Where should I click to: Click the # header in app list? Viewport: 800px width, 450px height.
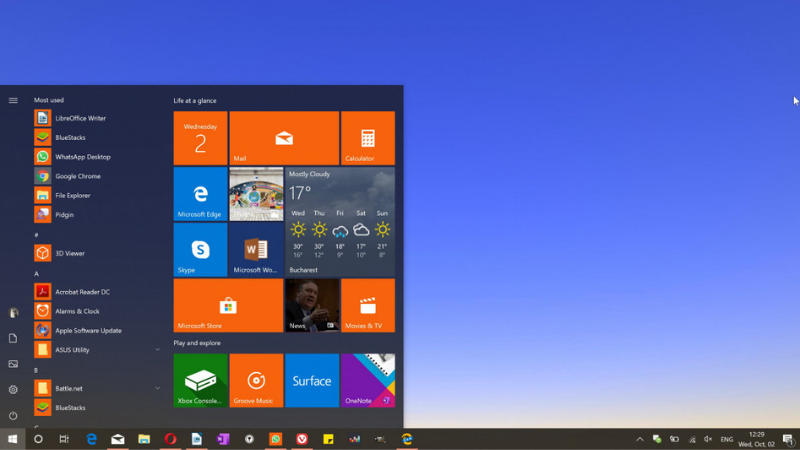pos(36,235)
